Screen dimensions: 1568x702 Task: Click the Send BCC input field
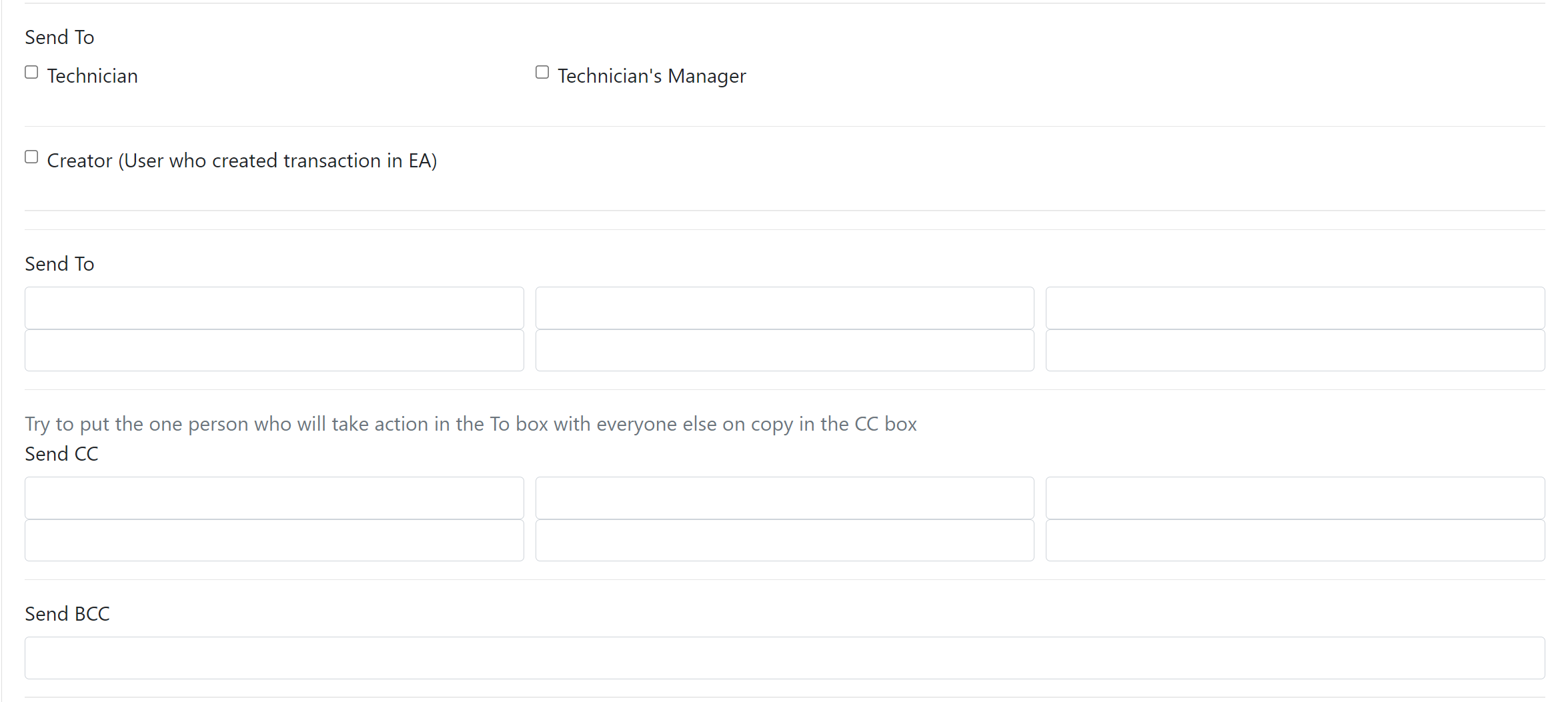[785, 658]
